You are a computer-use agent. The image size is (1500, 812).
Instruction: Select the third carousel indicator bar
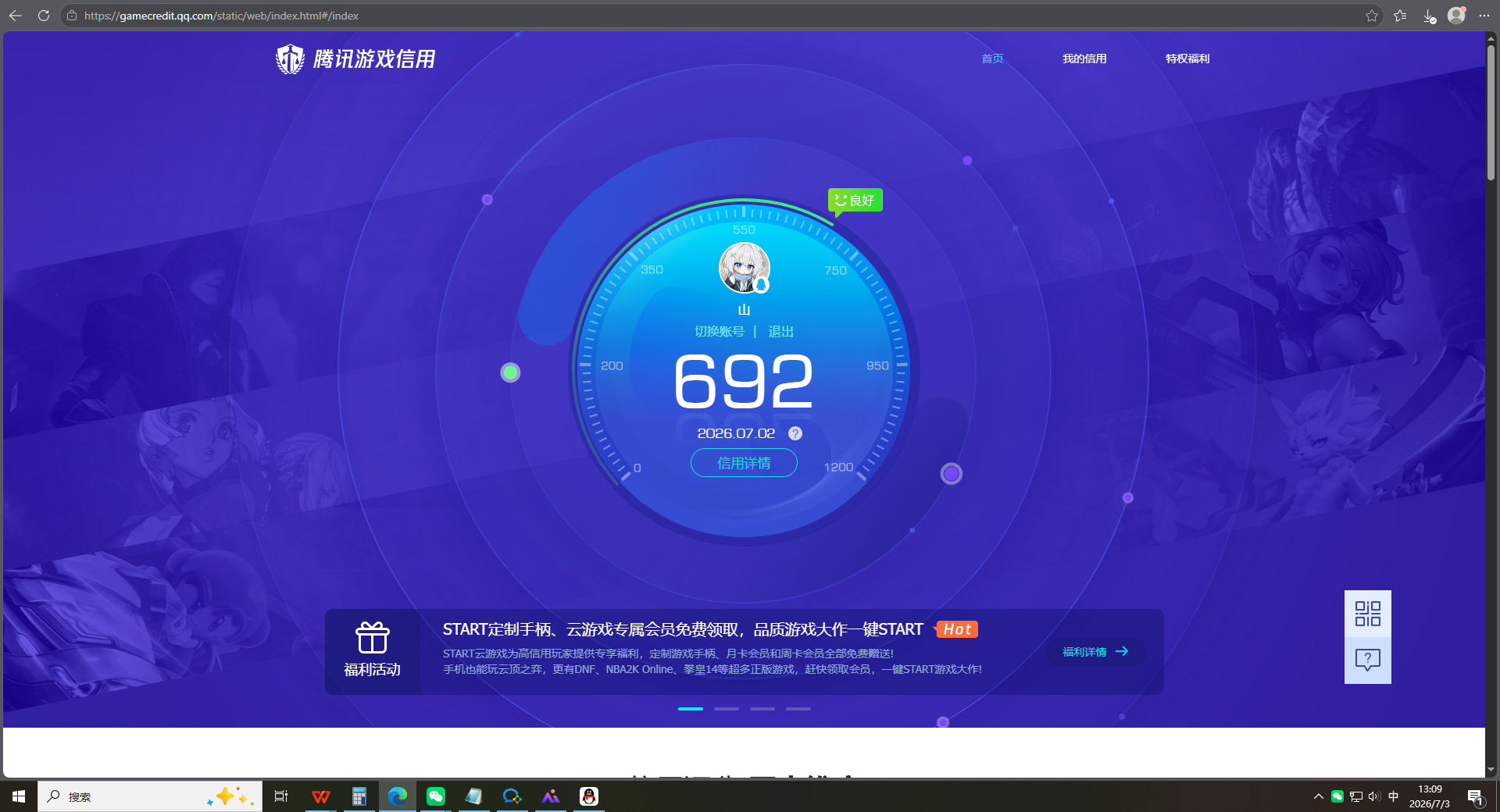[762, 708]
